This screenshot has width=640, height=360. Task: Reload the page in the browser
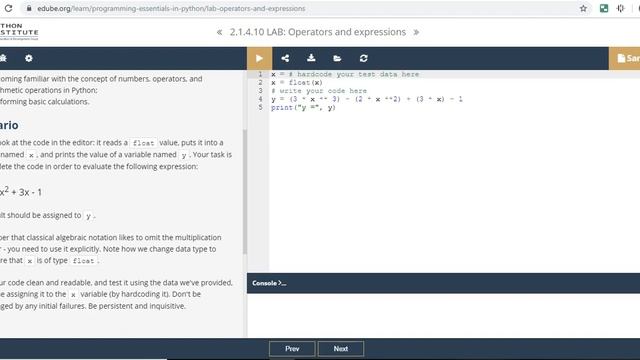coord(8,8)
